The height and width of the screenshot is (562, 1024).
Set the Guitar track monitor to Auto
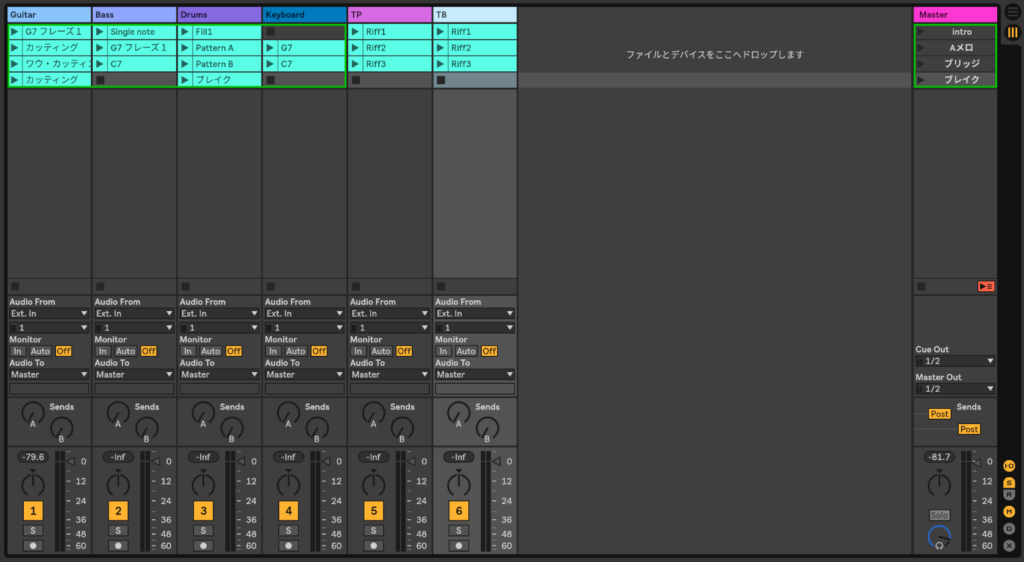(x=40, y=351)
